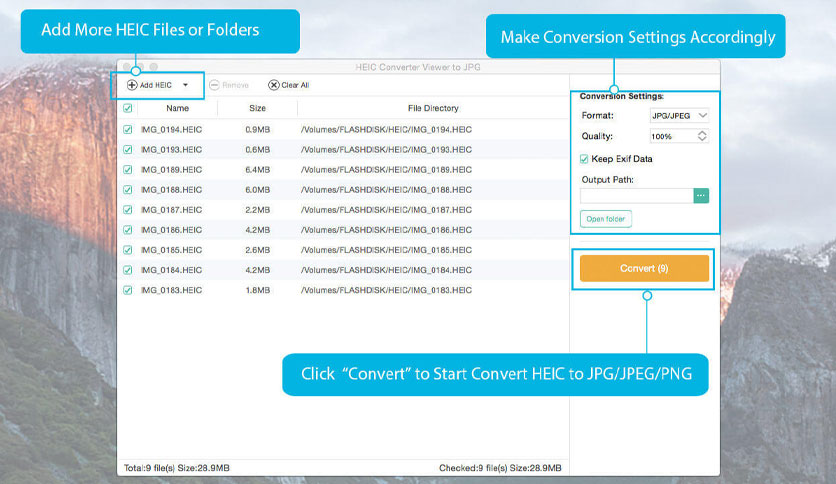This screenshot has width=836, height=484.
Task: Click the orange Convert (9) button
Action: click(x=644, y=268)
